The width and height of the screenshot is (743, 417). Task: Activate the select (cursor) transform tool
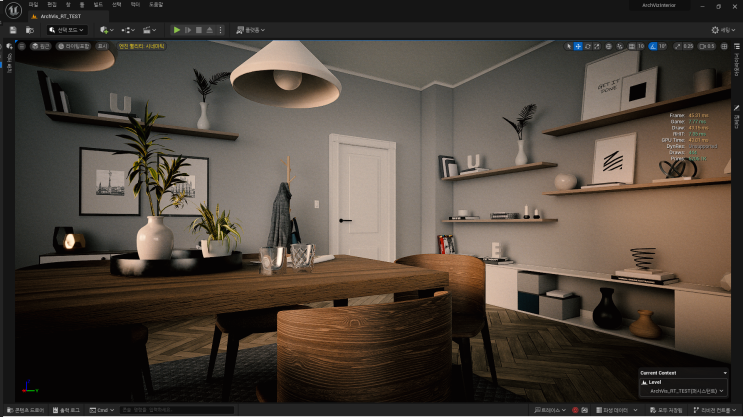pos(568,46)
